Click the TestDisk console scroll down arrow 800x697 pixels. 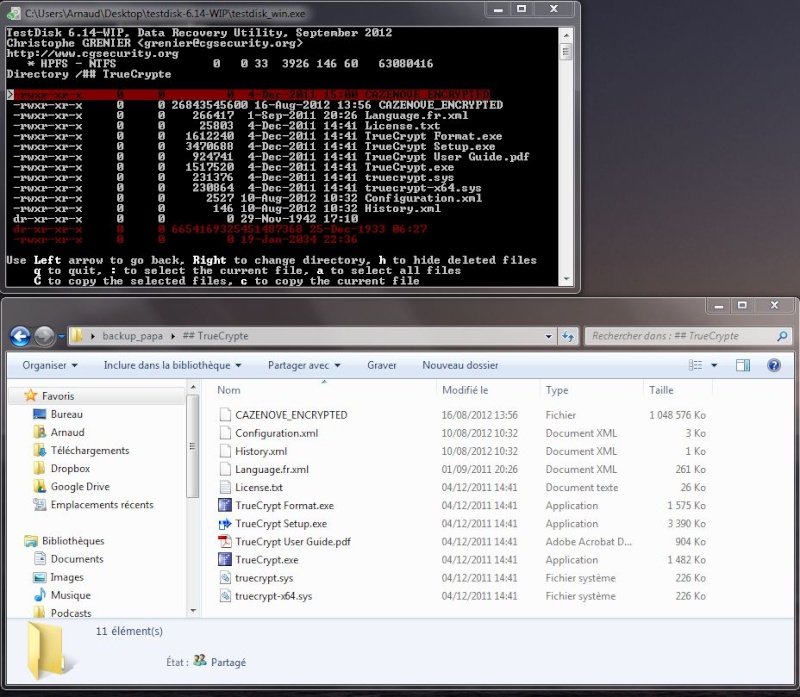565,279
